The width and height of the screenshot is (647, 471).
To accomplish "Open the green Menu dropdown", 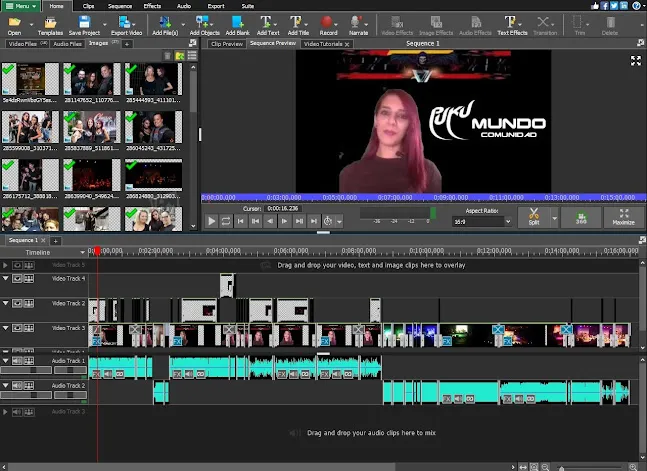I will (21, 5).
